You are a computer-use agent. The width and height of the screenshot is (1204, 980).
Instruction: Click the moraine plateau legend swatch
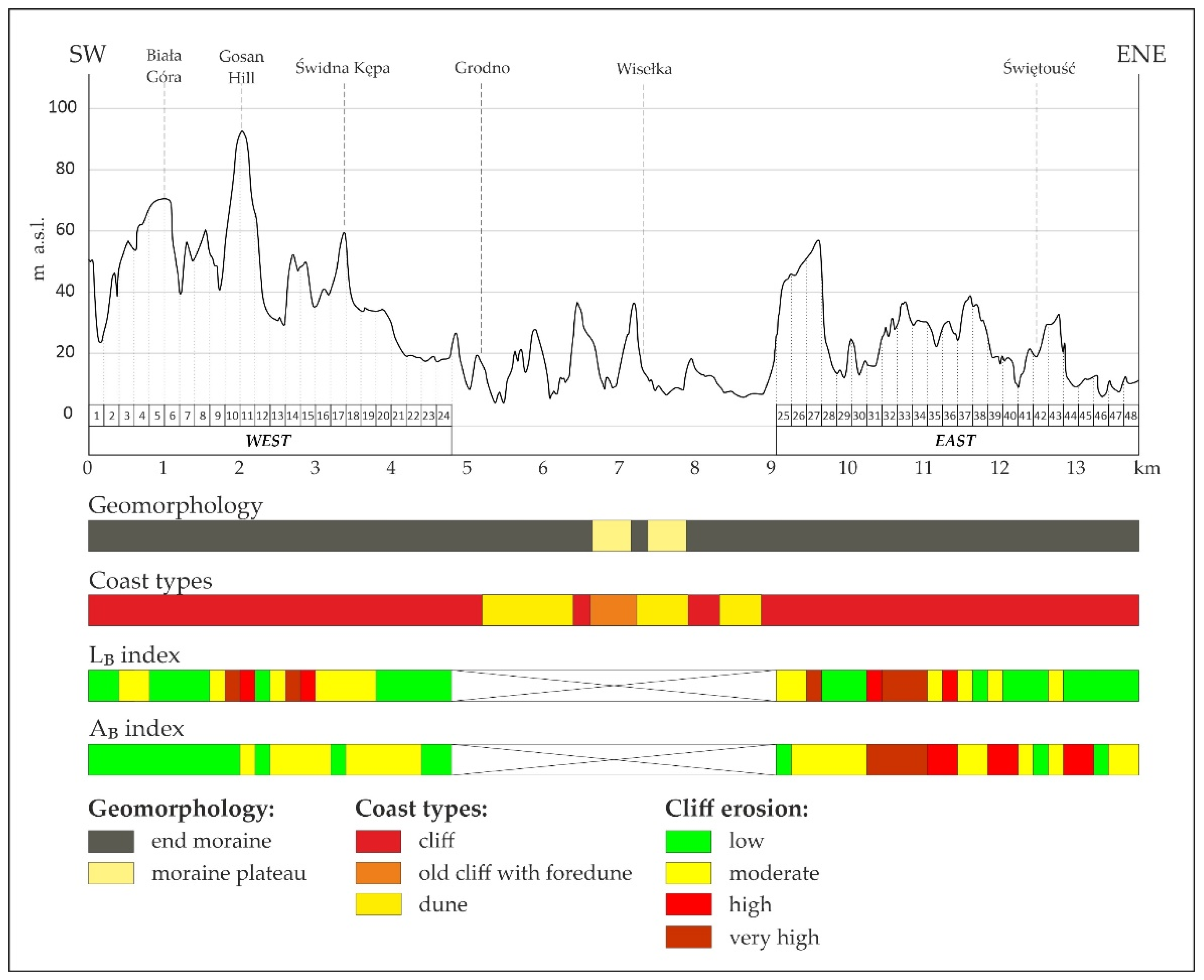click(110, 873)
